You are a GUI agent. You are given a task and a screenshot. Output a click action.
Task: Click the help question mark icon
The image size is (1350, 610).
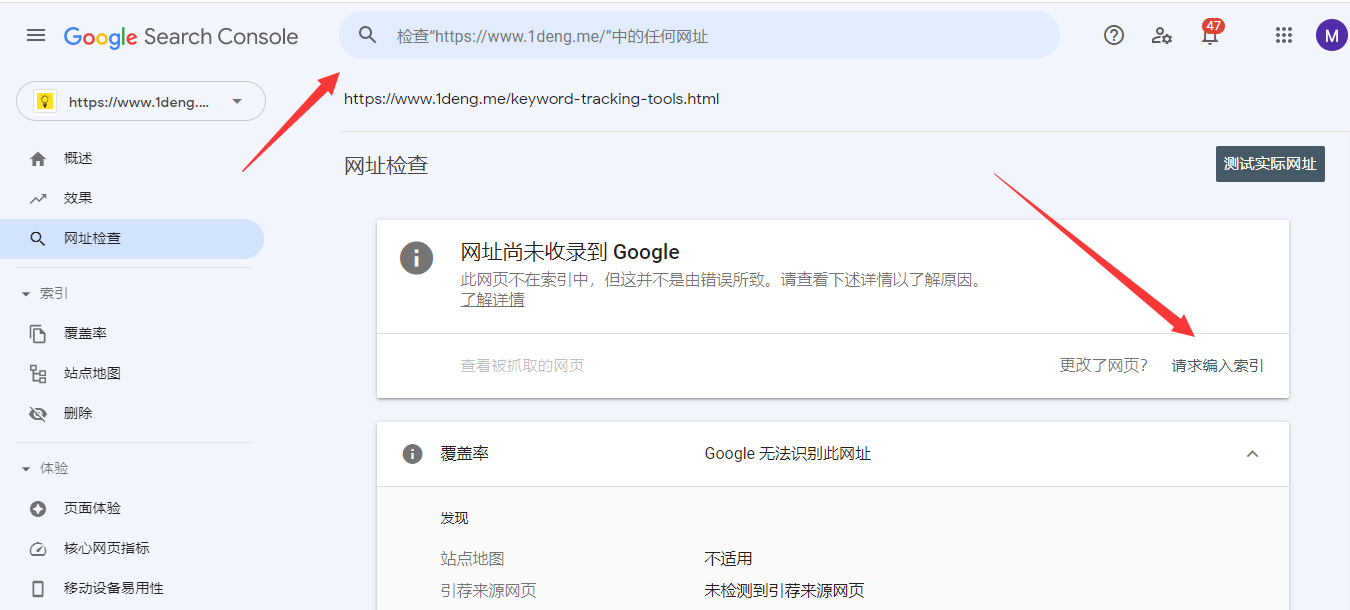click(1113, 35)
